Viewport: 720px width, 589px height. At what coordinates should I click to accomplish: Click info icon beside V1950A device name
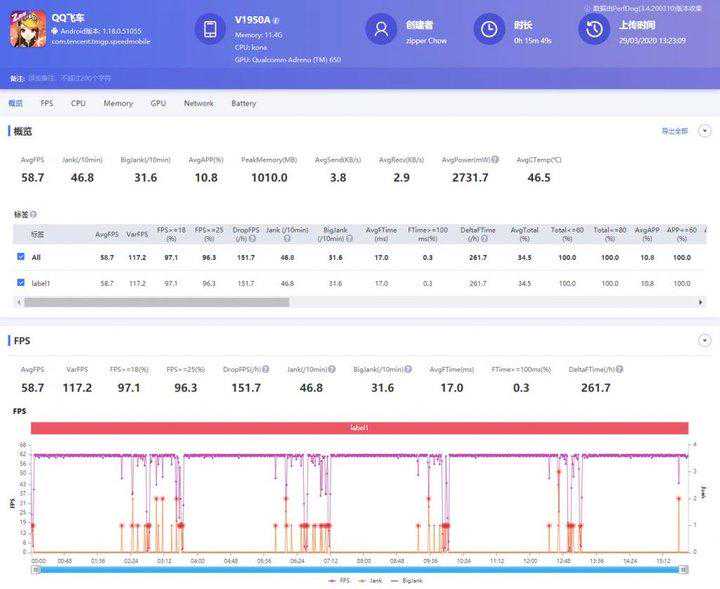276,20
